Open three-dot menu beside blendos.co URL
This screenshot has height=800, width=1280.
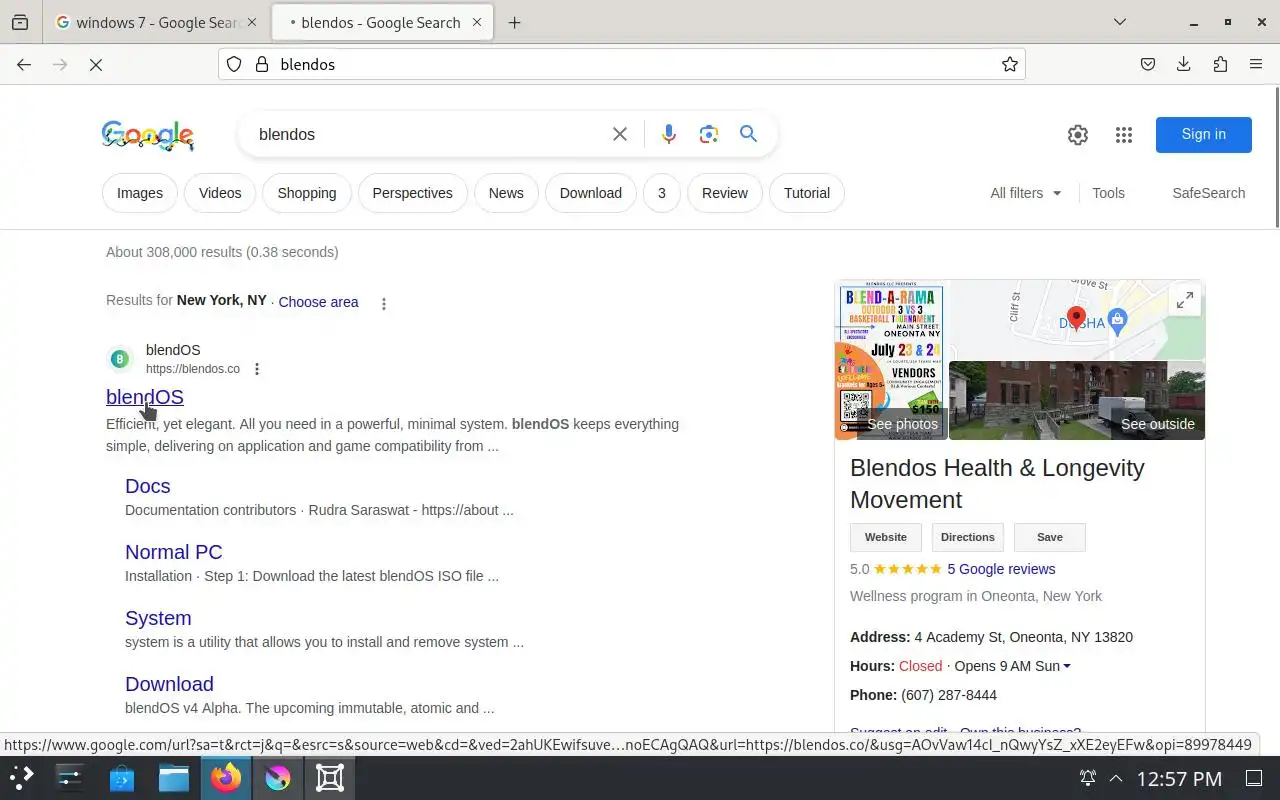(x=257, y=369)
